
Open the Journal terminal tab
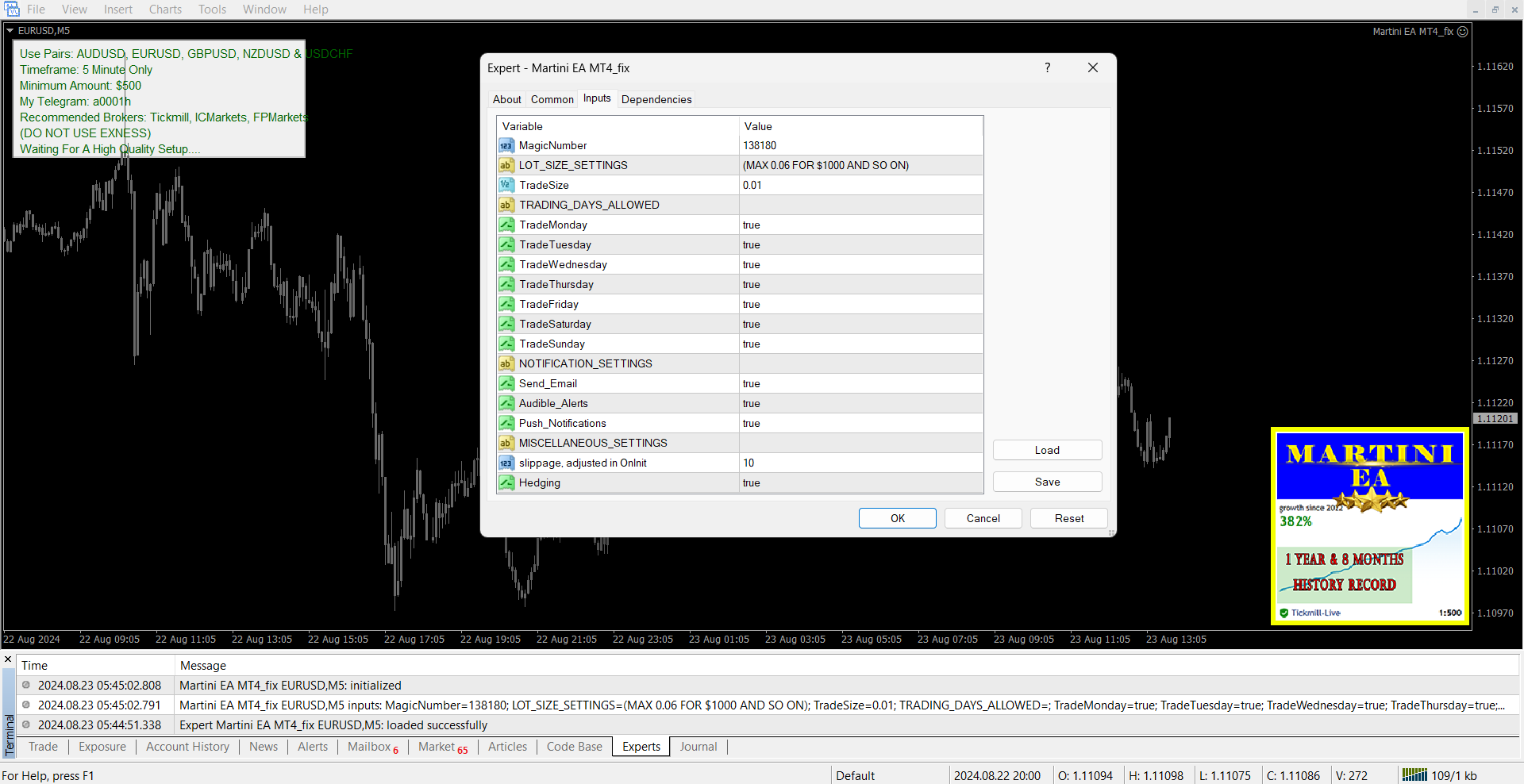point(698,747)
